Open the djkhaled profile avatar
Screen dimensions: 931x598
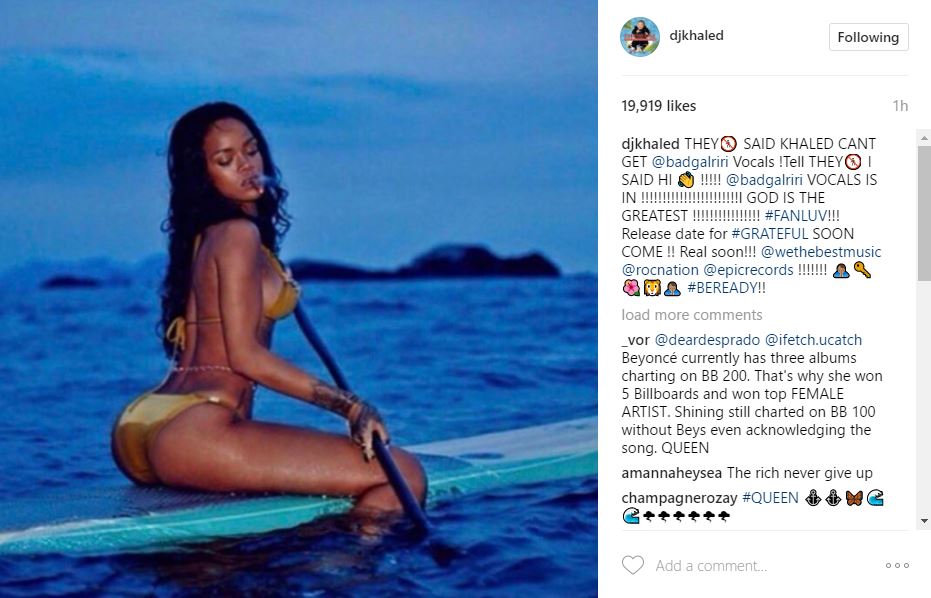(639, 37)
